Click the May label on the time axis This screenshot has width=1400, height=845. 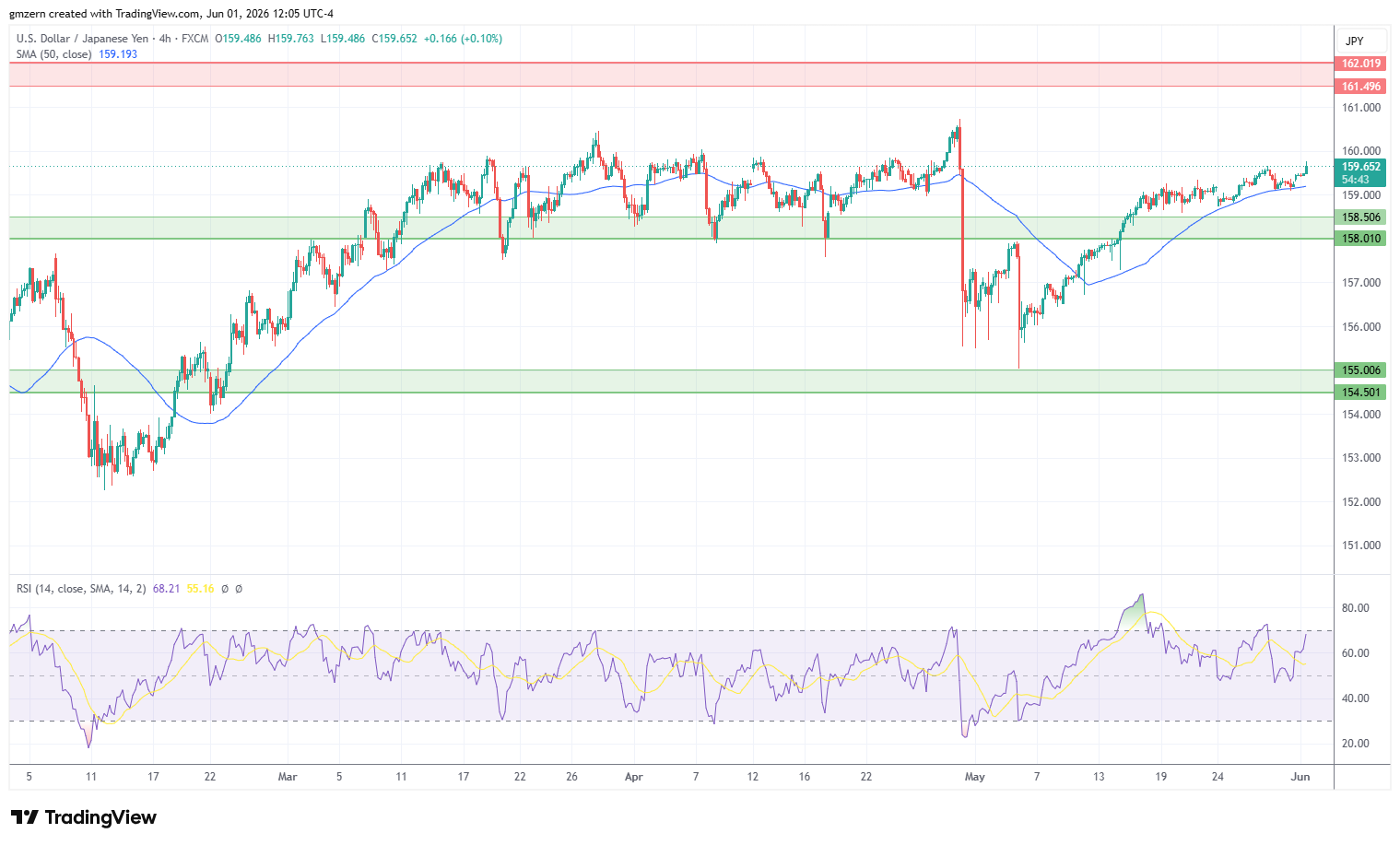click(x=974, y=777)
